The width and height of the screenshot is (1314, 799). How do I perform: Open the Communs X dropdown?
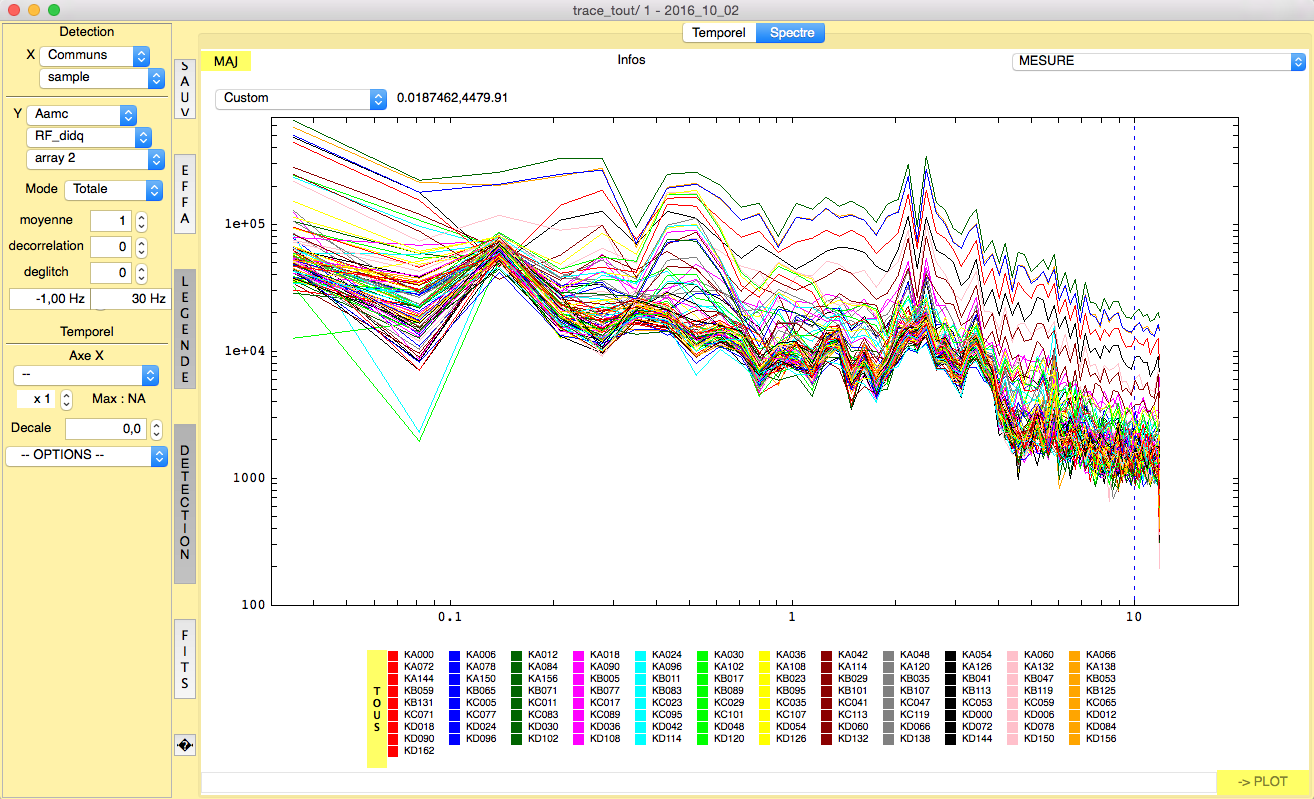pyautogui.click(x=95, y=55)
